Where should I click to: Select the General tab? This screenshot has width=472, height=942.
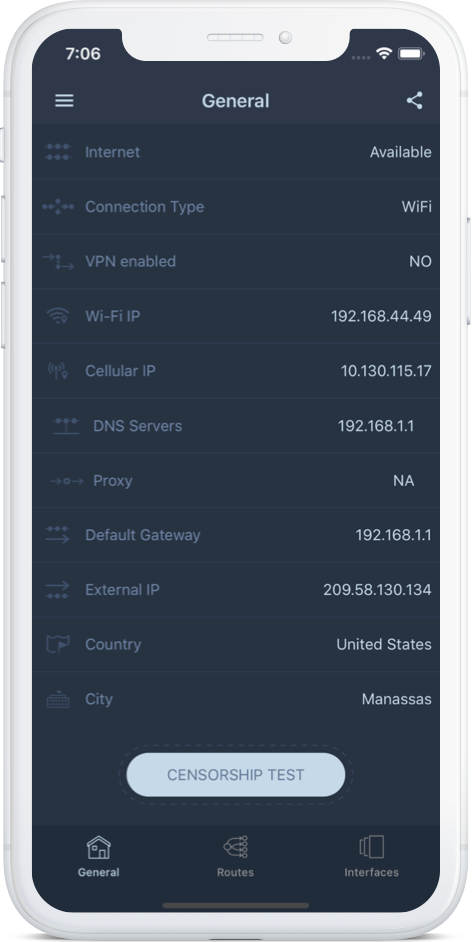[x=98, y=856]
